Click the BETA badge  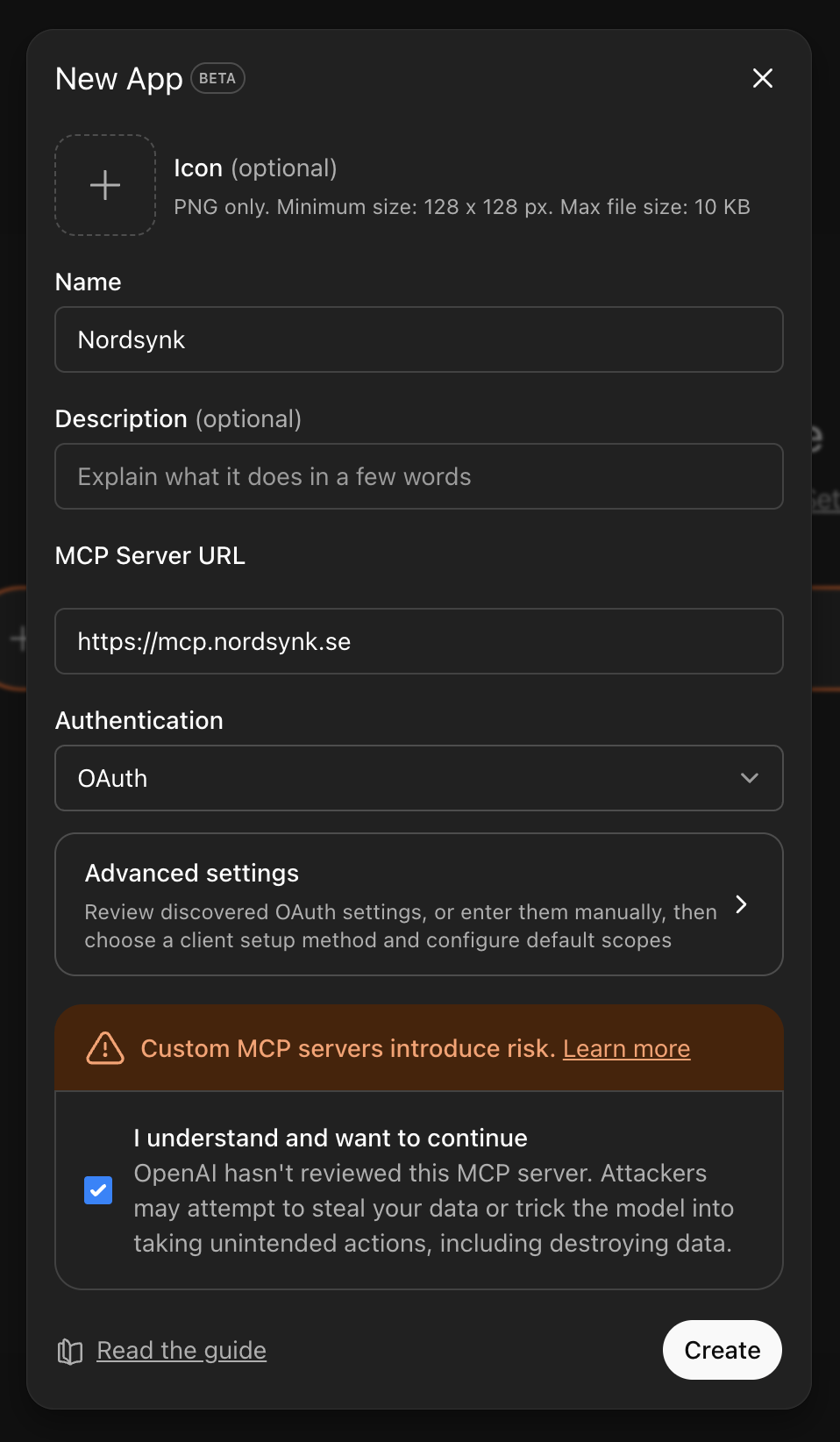(217, 78)
